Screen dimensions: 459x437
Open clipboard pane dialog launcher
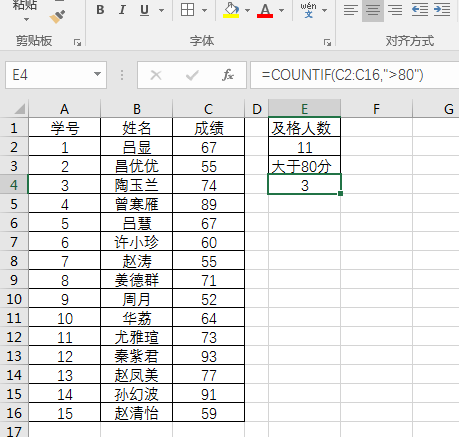[78, 42]
